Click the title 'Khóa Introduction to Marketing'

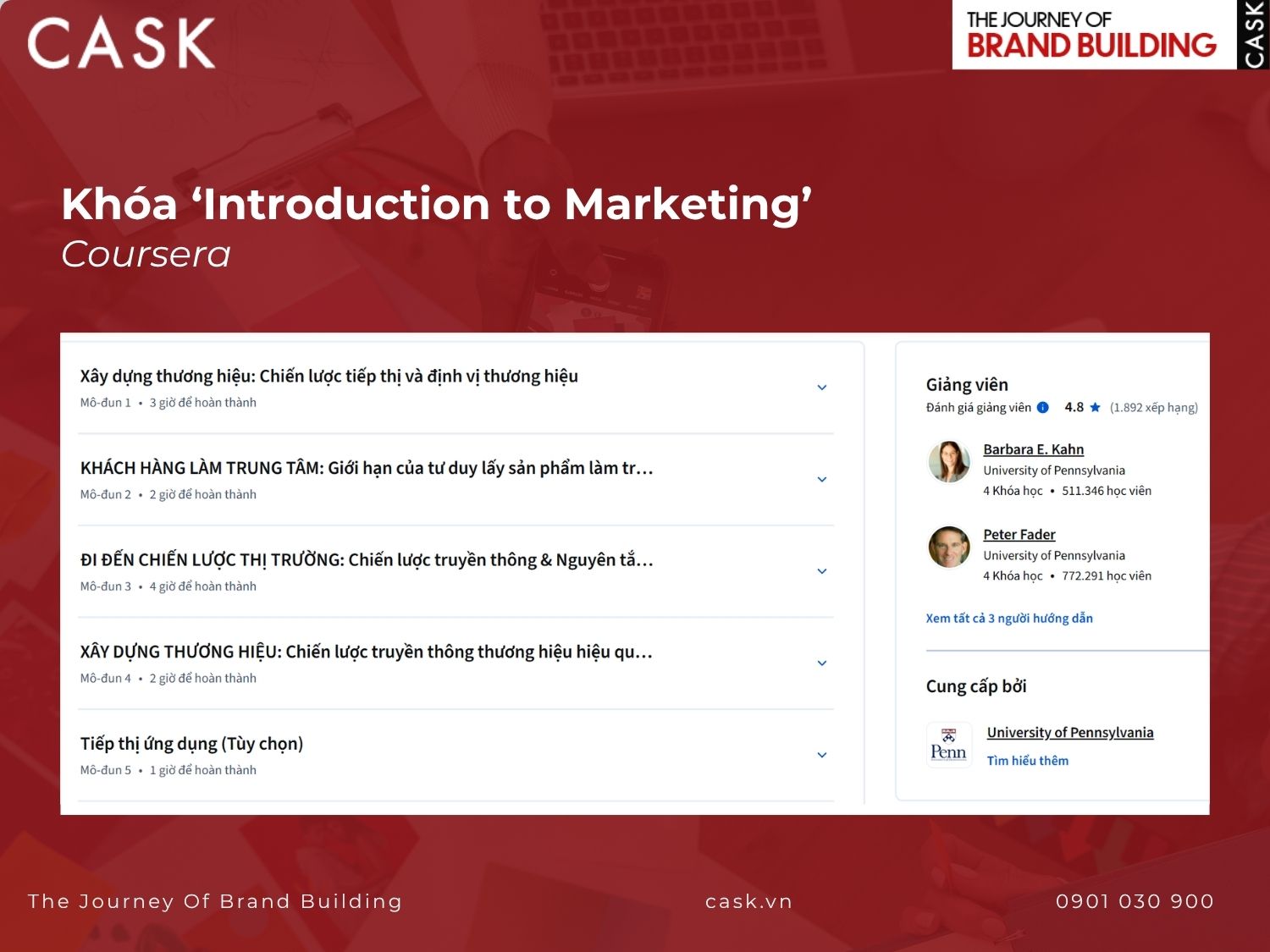(437, 205)
